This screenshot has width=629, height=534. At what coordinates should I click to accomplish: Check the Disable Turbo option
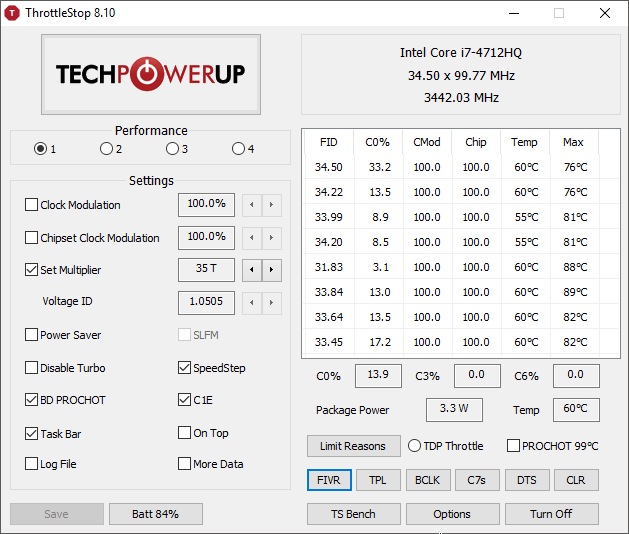click(x=31, y=368)
